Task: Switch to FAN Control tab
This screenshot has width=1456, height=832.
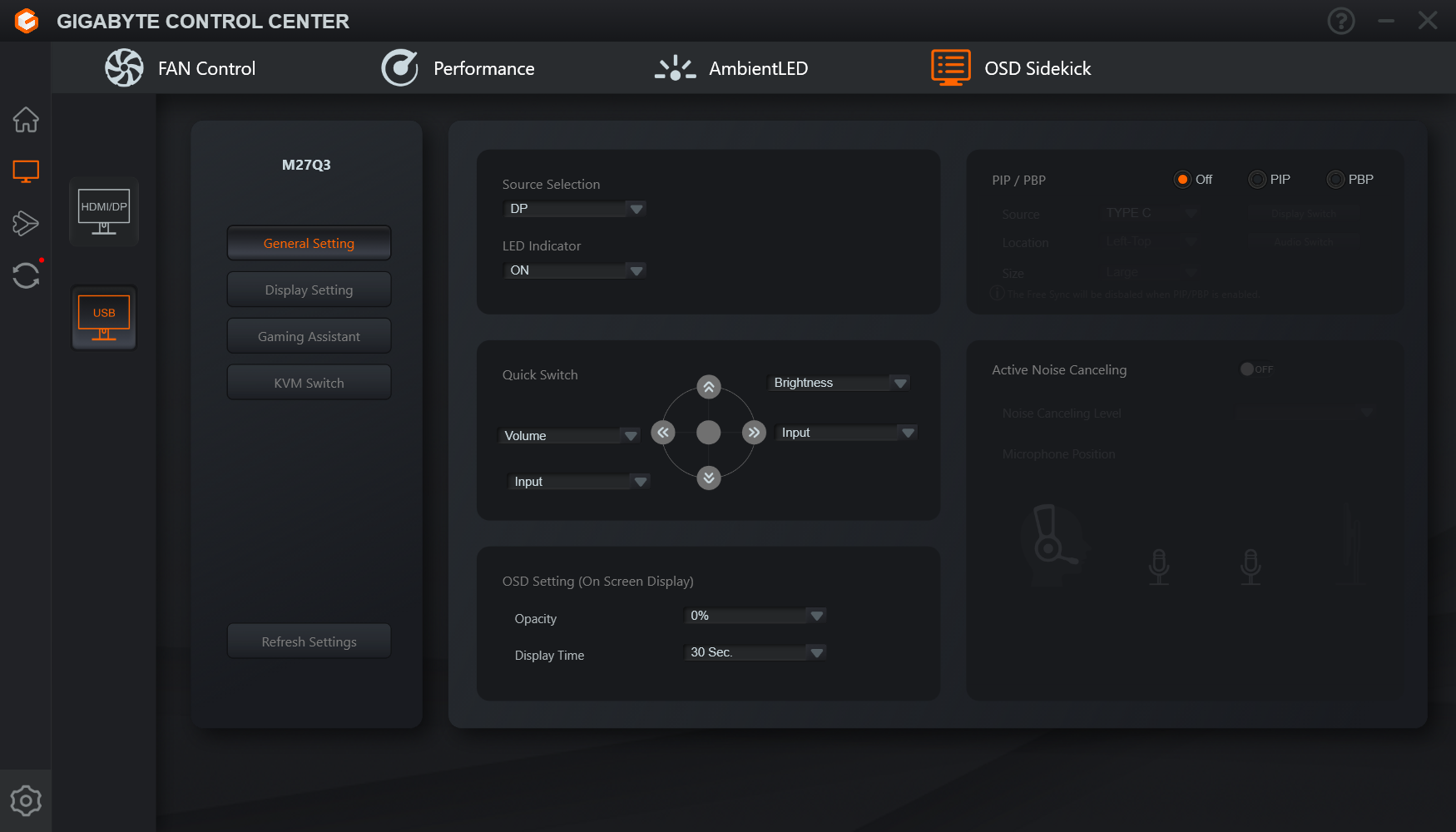Action: 181,68
